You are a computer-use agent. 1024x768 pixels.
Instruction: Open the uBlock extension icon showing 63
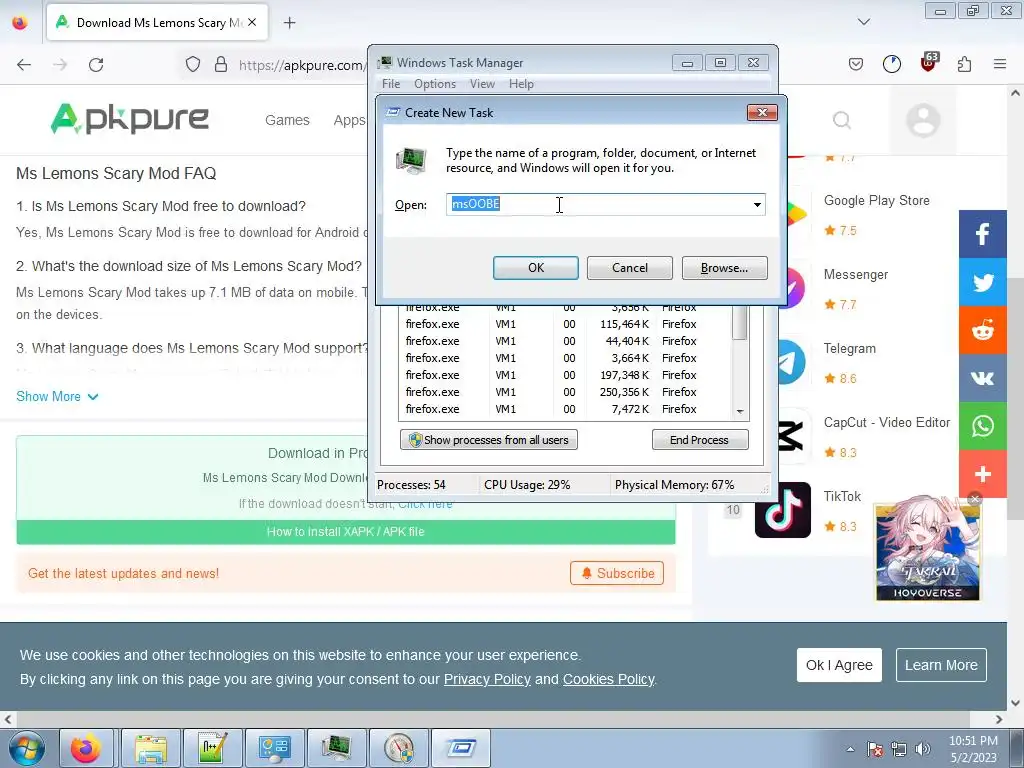pyautogui.click(x=928, y=63)
